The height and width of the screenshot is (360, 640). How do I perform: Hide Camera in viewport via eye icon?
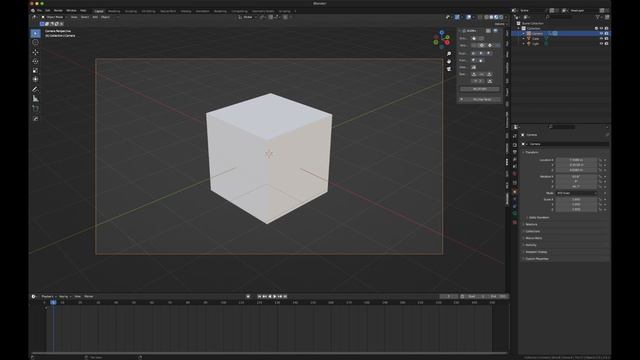click(601, 33)
